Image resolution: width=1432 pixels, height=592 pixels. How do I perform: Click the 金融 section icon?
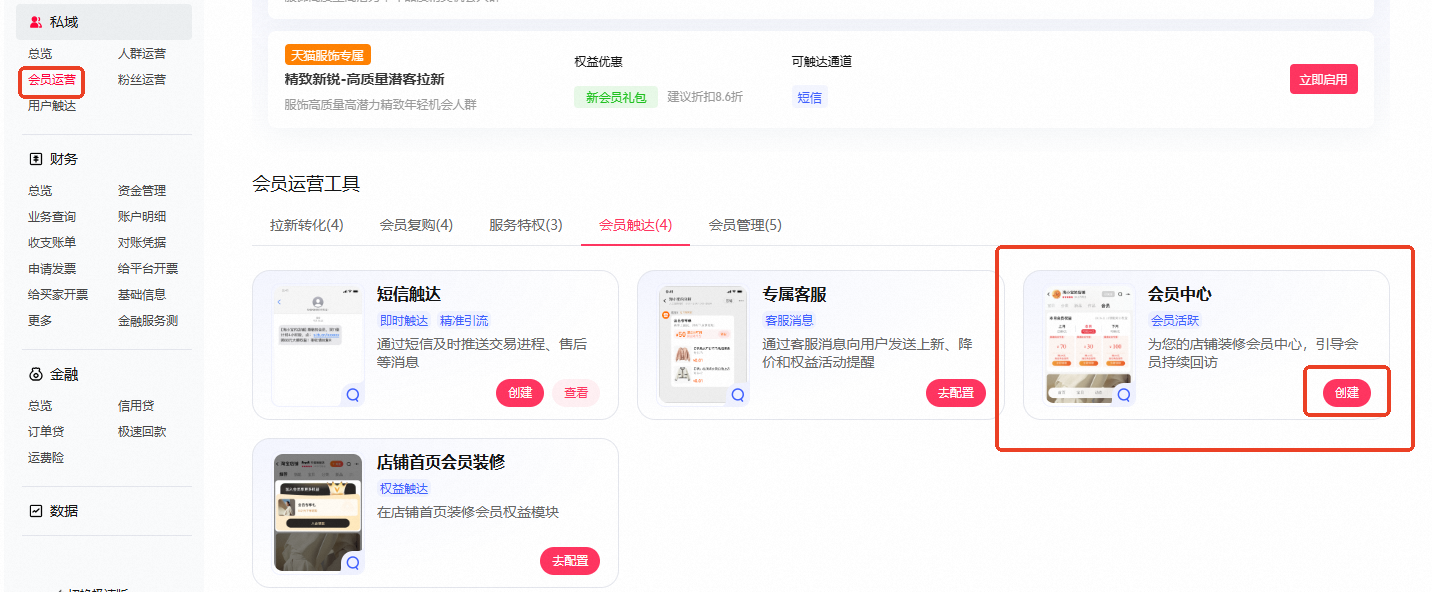(36, 375)
